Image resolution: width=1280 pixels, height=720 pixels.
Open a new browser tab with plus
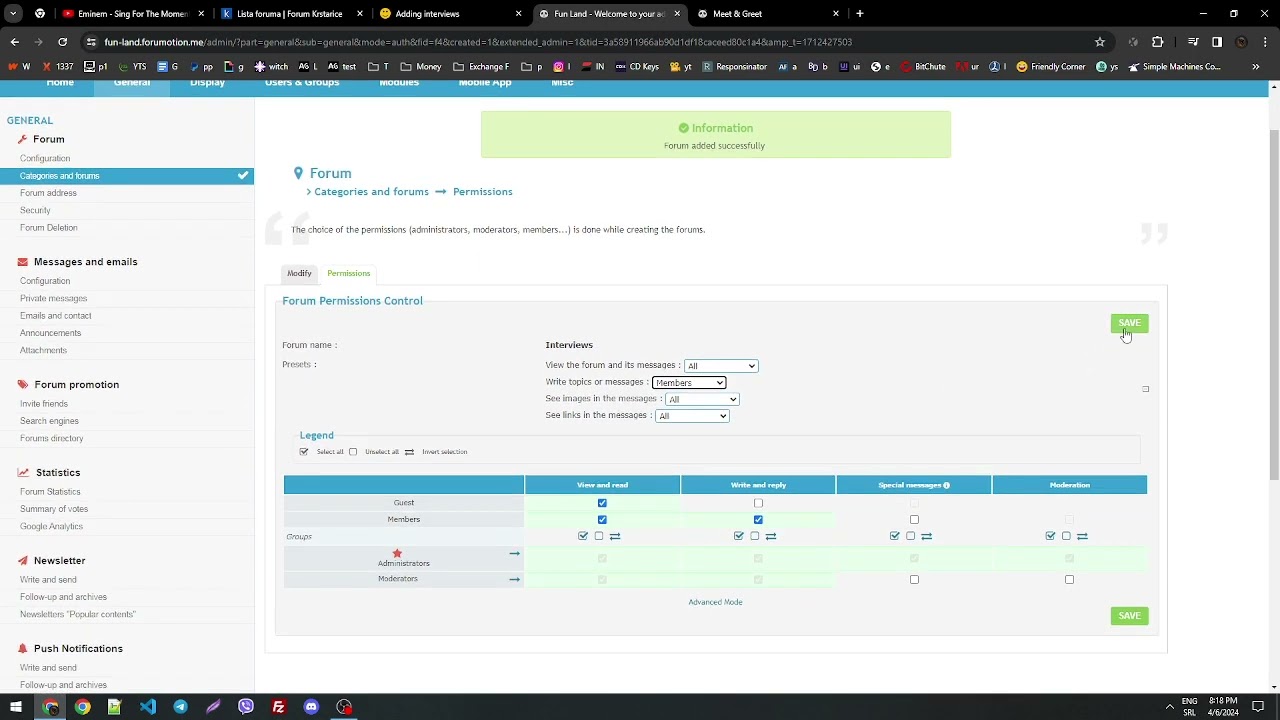[860, 14]
